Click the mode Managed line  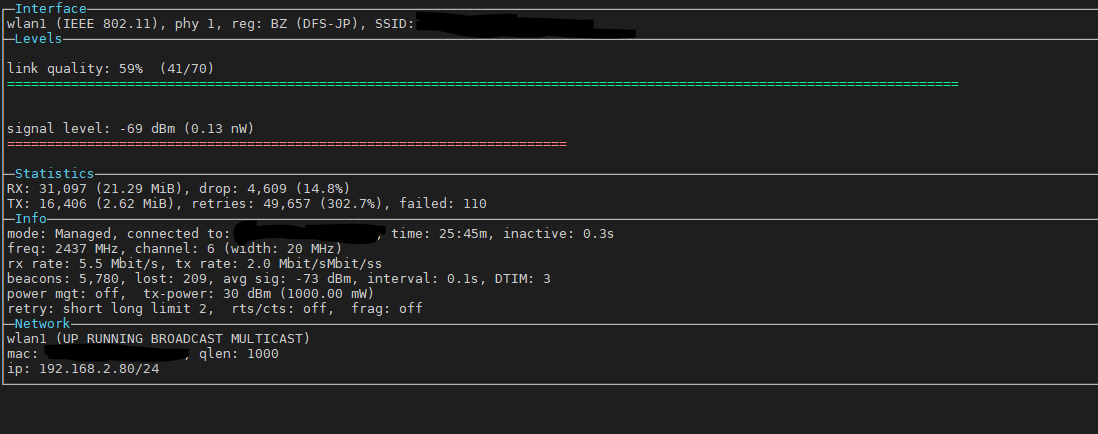click(310, 234)
